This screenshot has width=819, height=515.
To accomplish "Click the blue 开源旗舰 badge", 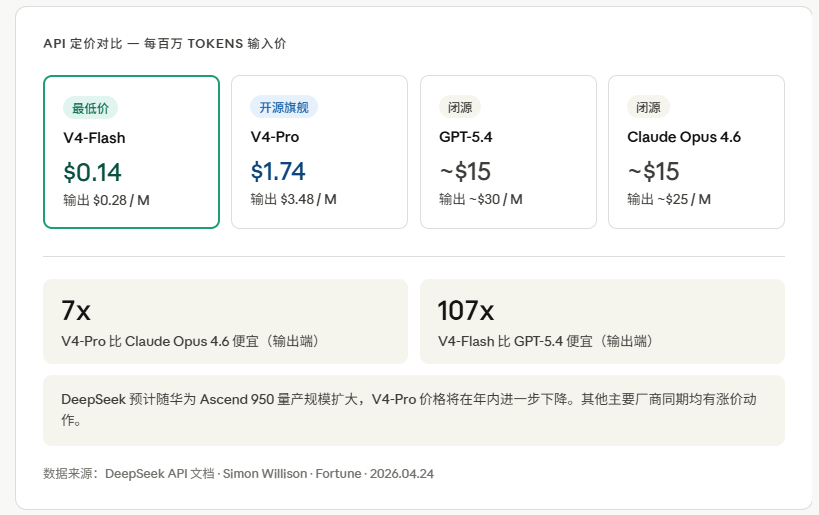I will pyautogui.click(x=283, y=108).
